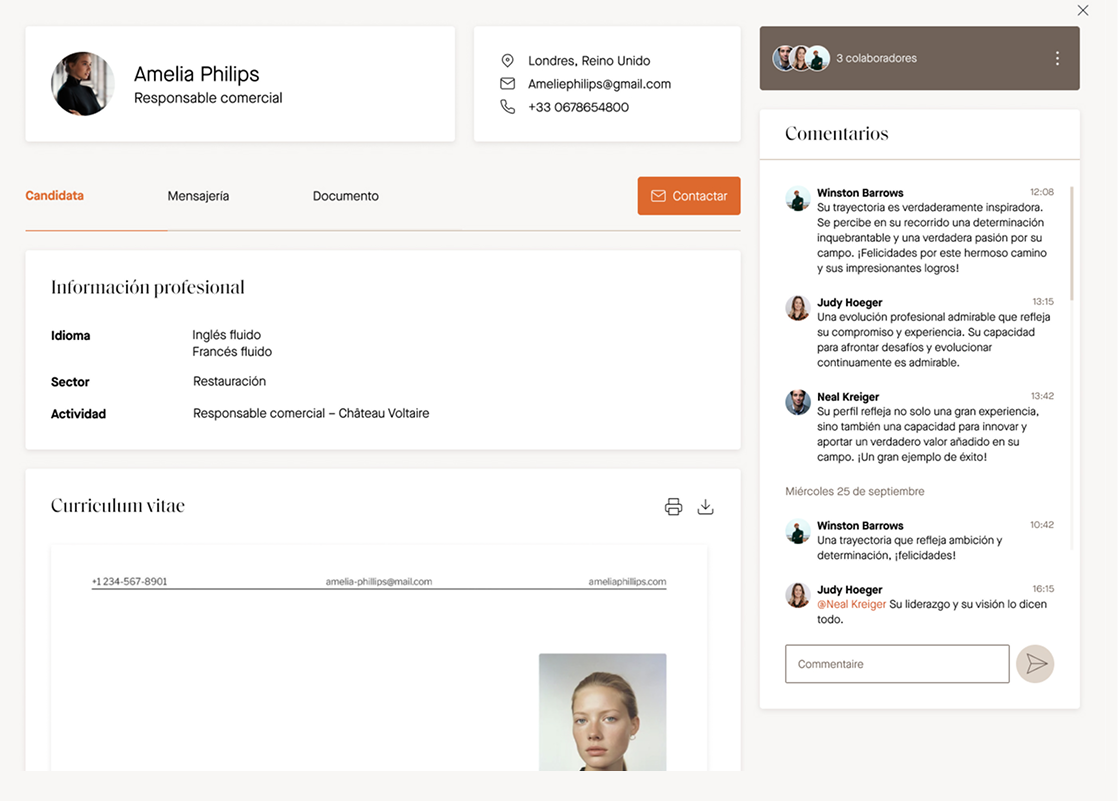Open the amelia-phillips@mail.com link in CV
1118x801 pixels.
(x=378, y=581)
